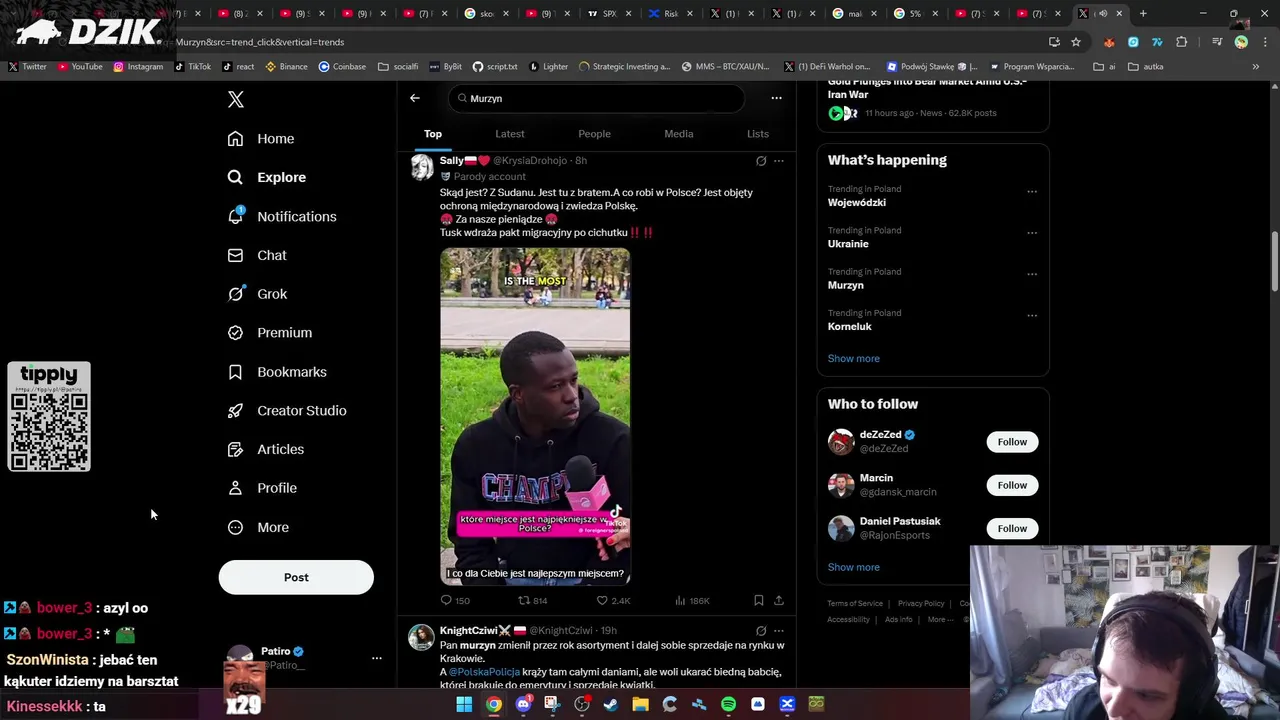Like Sally's post (2.4K likes)
Screen dimensions: 1280x720
(613, 600)
